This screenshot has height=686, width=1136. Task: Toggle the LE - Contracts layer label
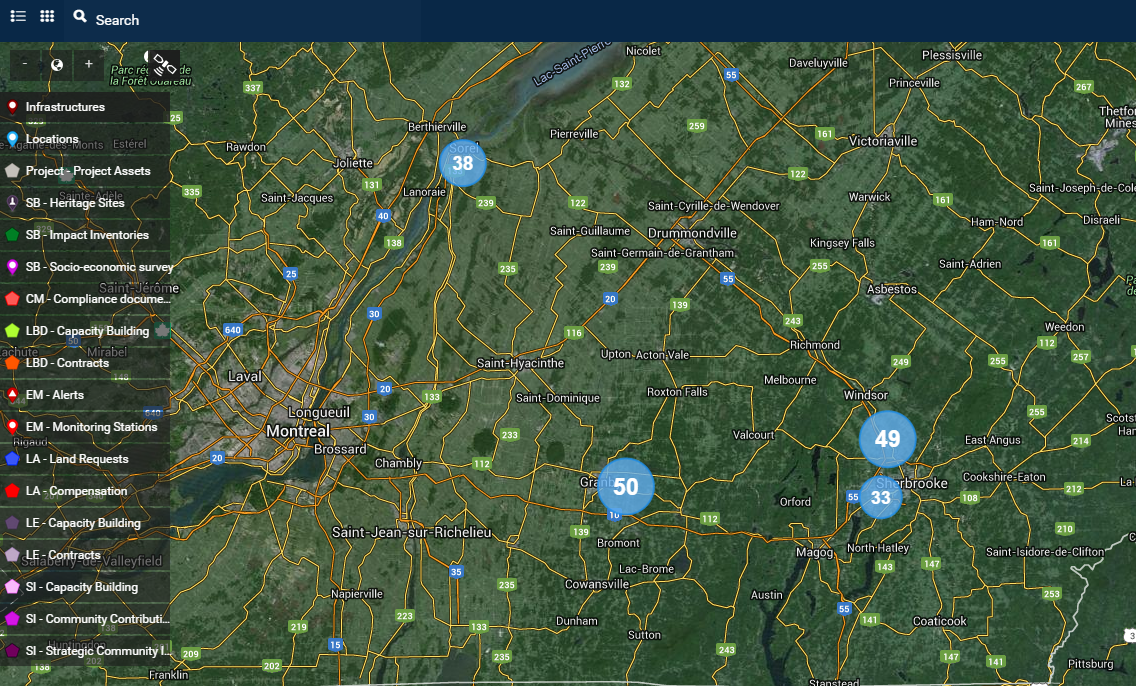63,555
